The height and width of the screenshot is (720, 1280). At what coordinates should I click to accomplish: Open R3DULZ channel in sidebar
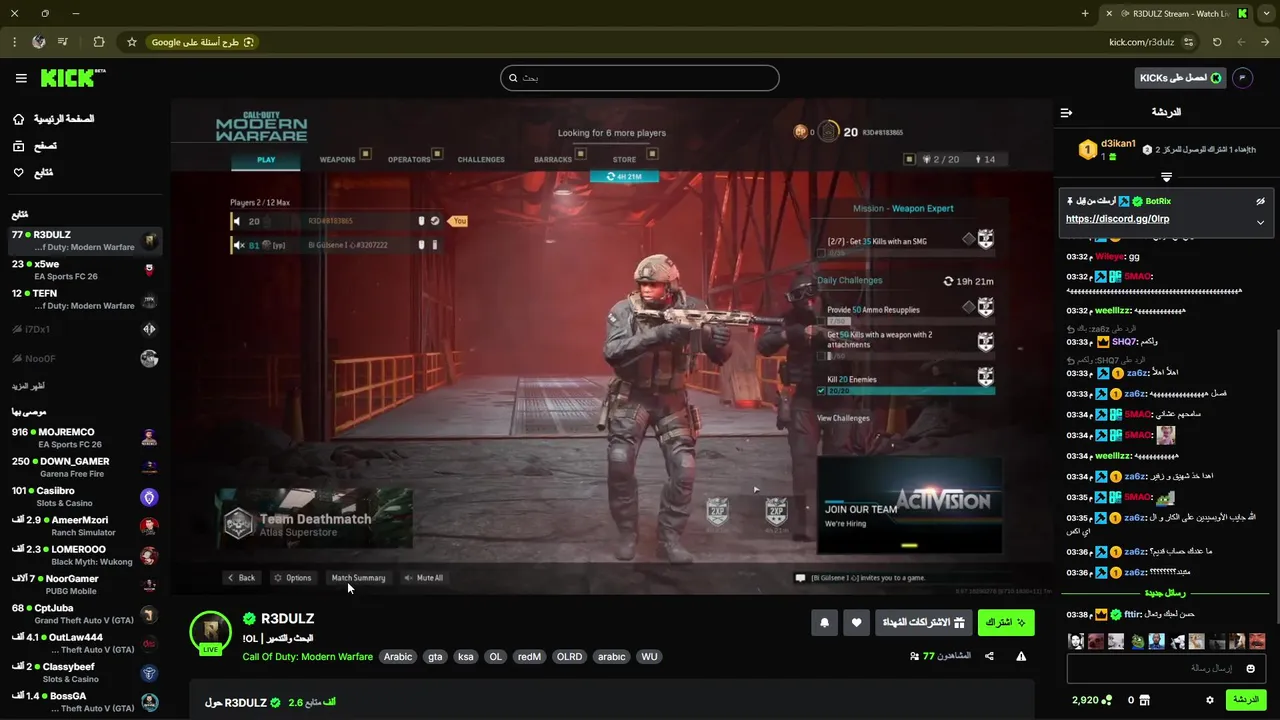[84, 241]
